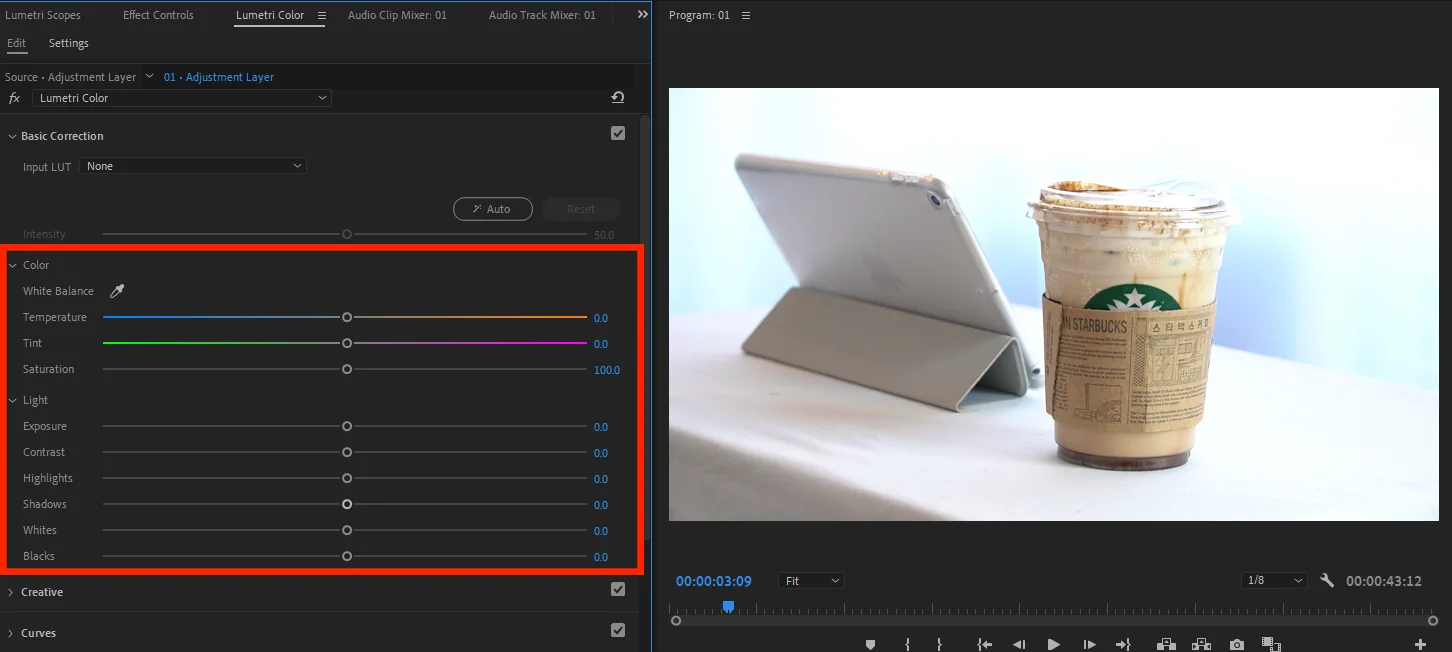1452x652 pixels.
Task: Expand the Creative section
Action: click(x=11, y=592)
